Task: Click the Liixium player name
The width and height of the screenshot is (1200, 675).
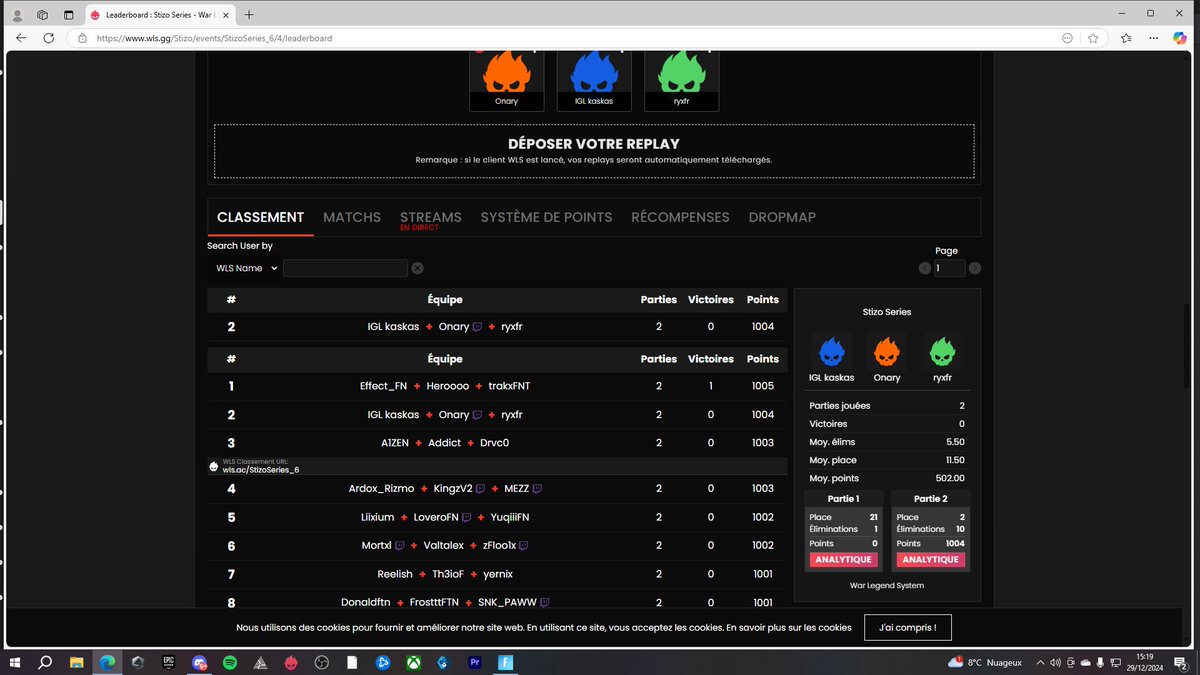Action: 377,517
